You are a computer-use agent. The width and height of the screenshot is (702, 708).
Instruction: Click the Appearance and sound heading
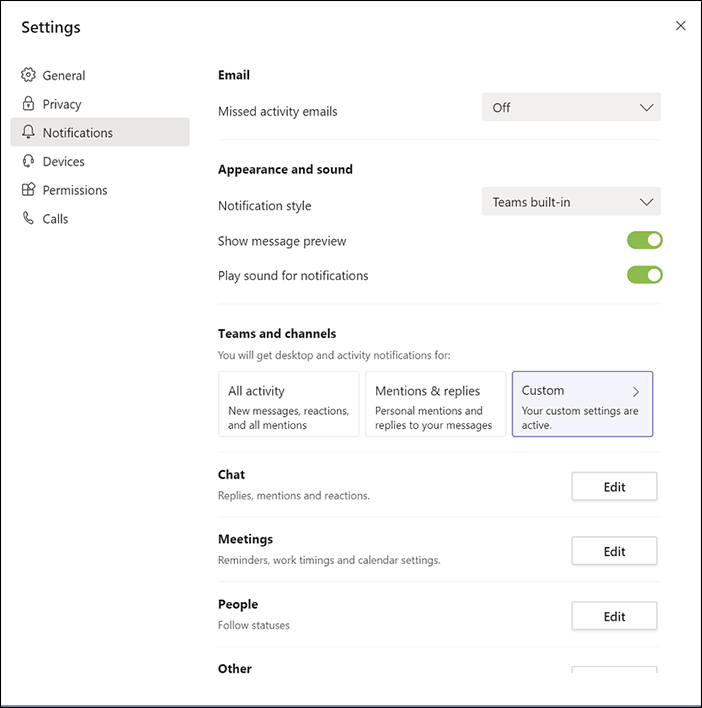click(285, 169)
